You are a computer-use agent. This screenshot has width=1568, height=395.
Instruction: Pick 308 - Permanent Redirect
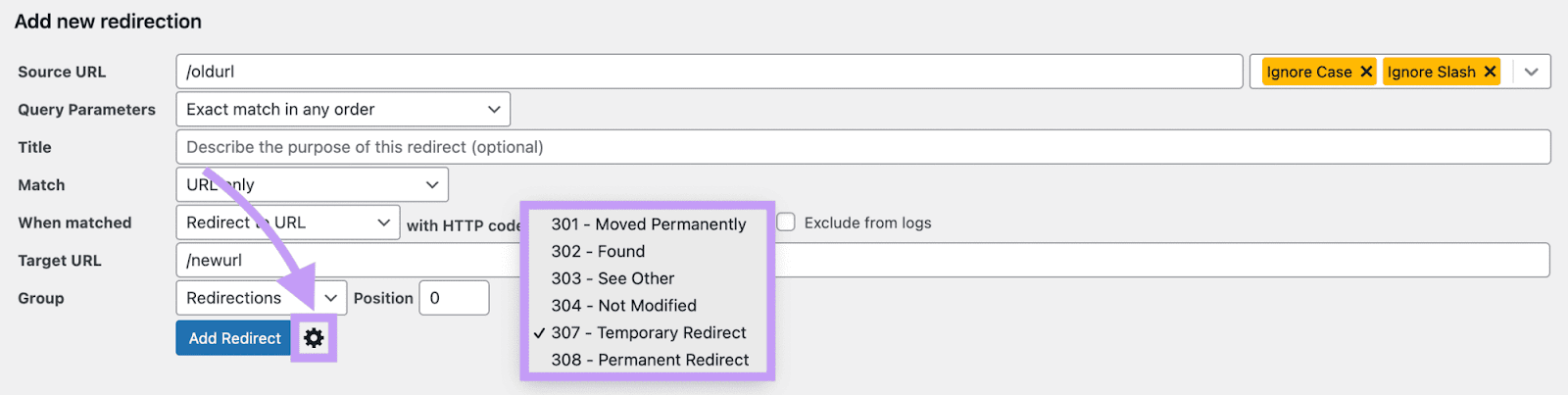click(x=650, y=360)
